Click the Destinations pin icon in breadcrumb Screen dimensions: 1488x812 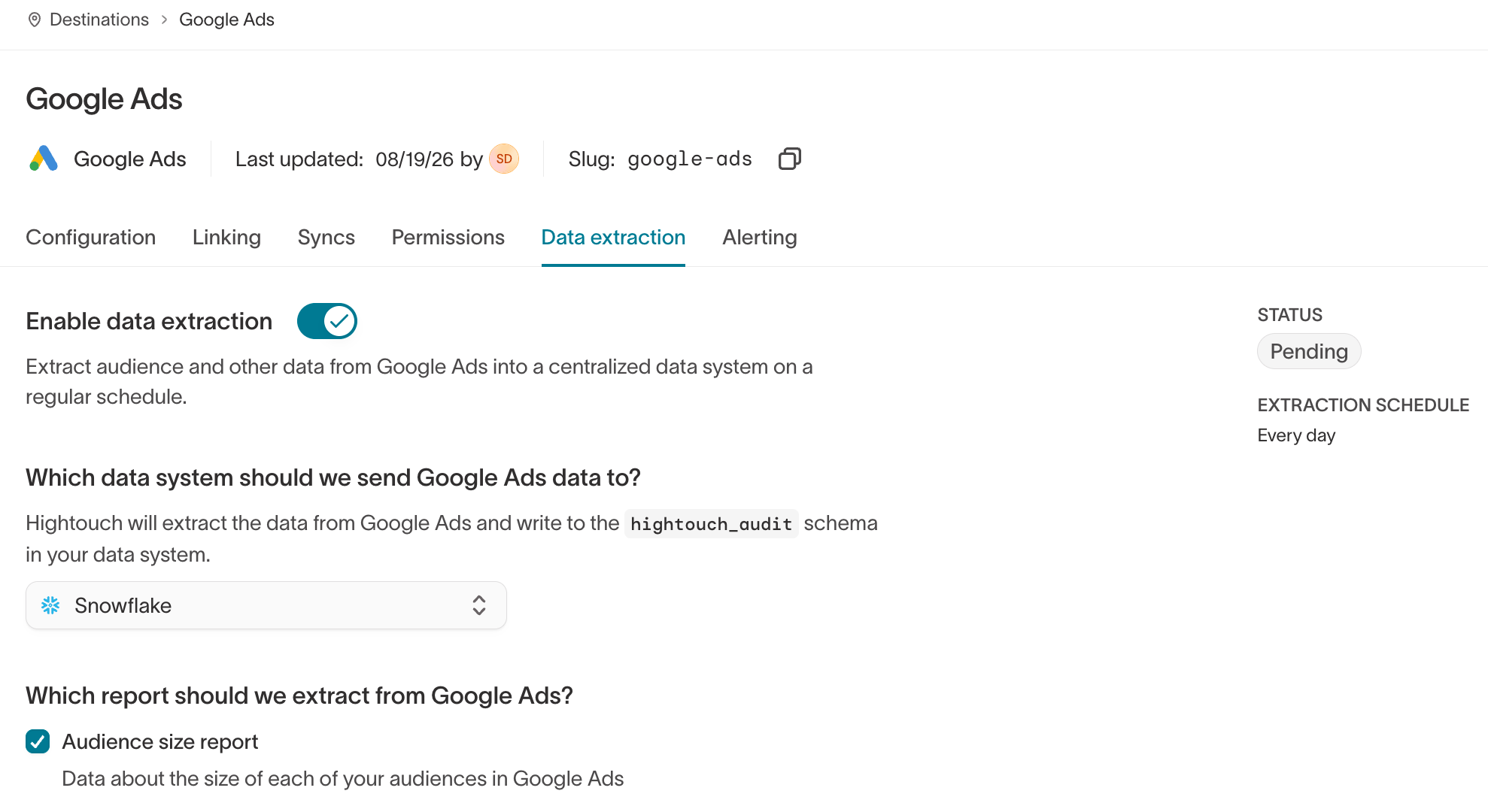tap(35, 20)
